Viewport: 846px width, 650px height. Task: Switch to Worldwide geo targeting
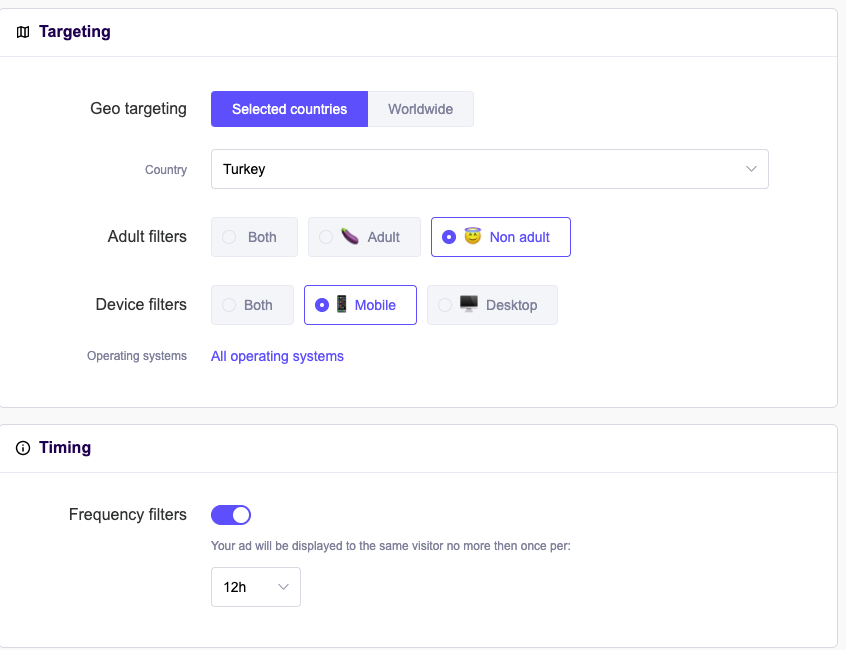pos(420,109)
